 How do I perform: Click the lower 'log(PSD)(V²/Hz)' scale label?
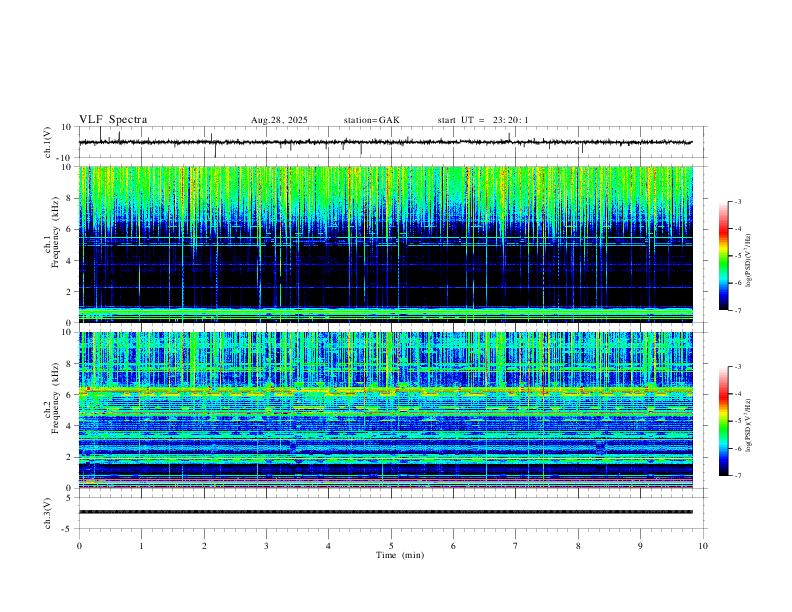point(748,425)
